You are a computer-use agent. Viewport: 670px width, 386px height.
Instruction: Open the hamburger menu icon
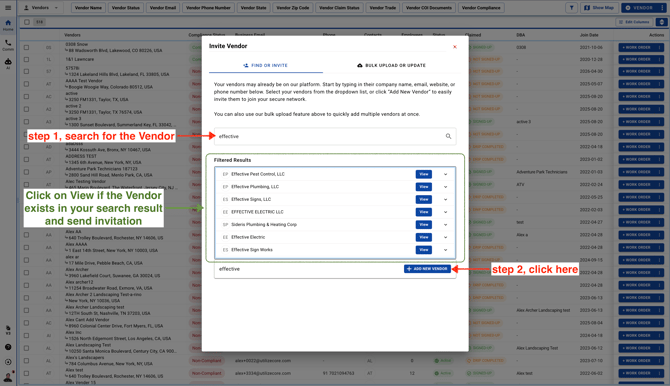click(8, 8)
